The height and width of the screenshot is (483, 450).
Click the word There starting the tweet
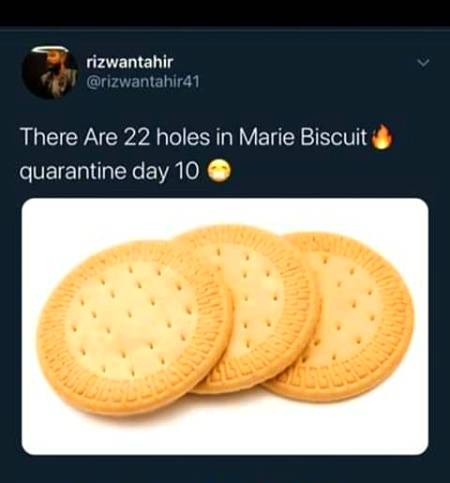pos(49,137)
